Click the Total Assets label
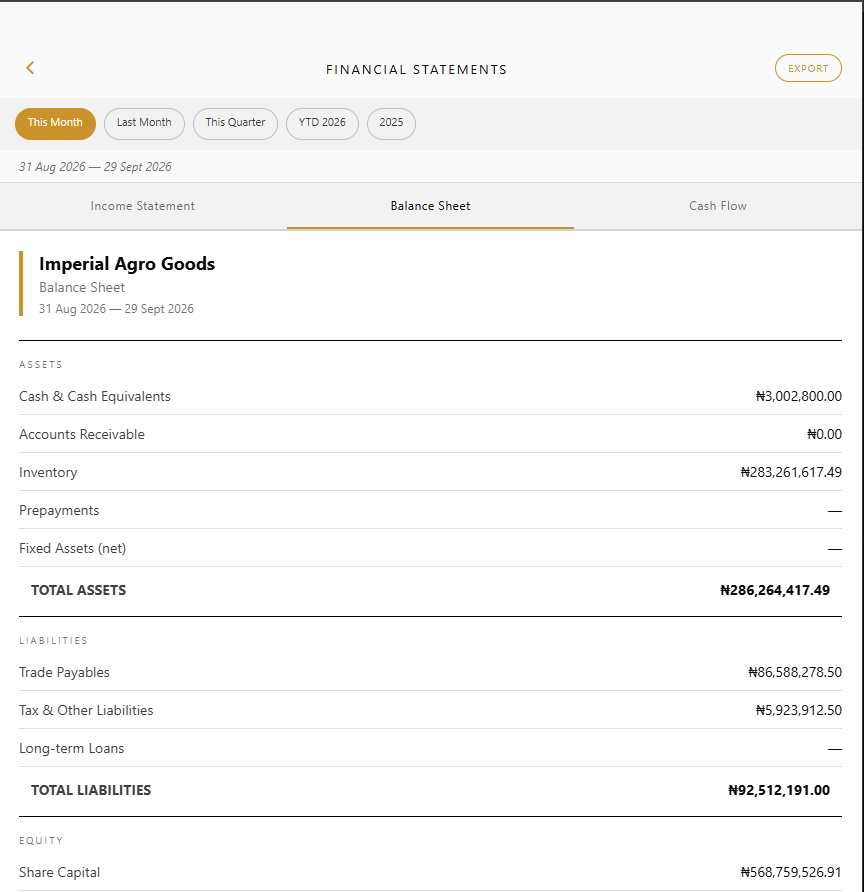This screenshot has height=892, width=864. 78,590
